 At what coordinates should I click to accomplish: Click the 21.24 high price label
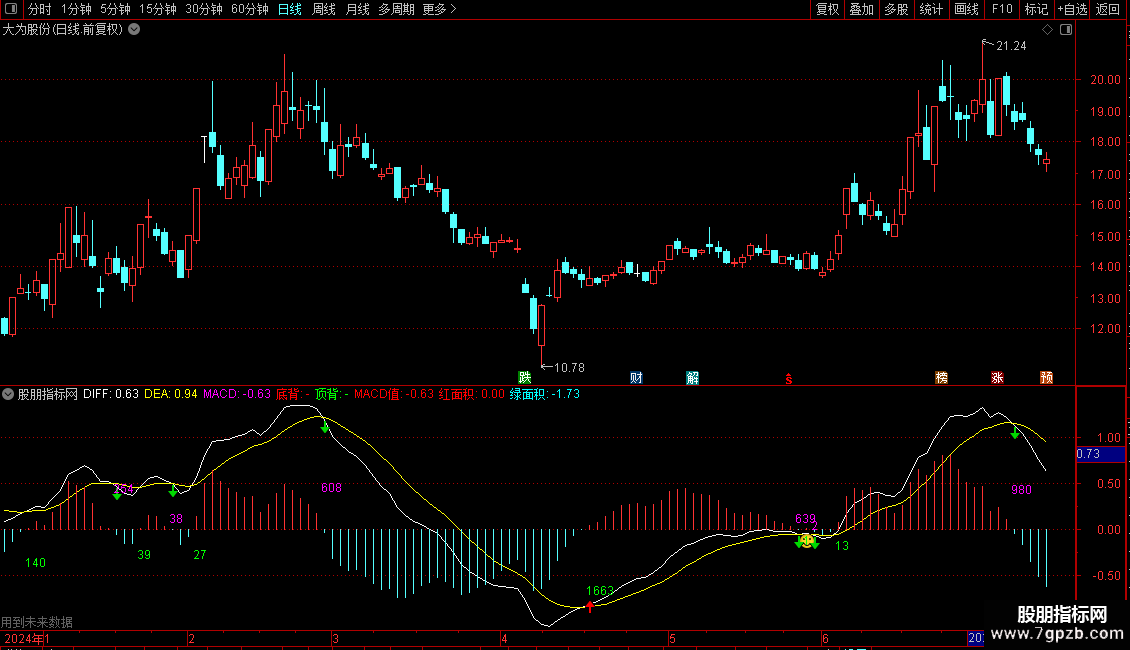coord(1011,46)
